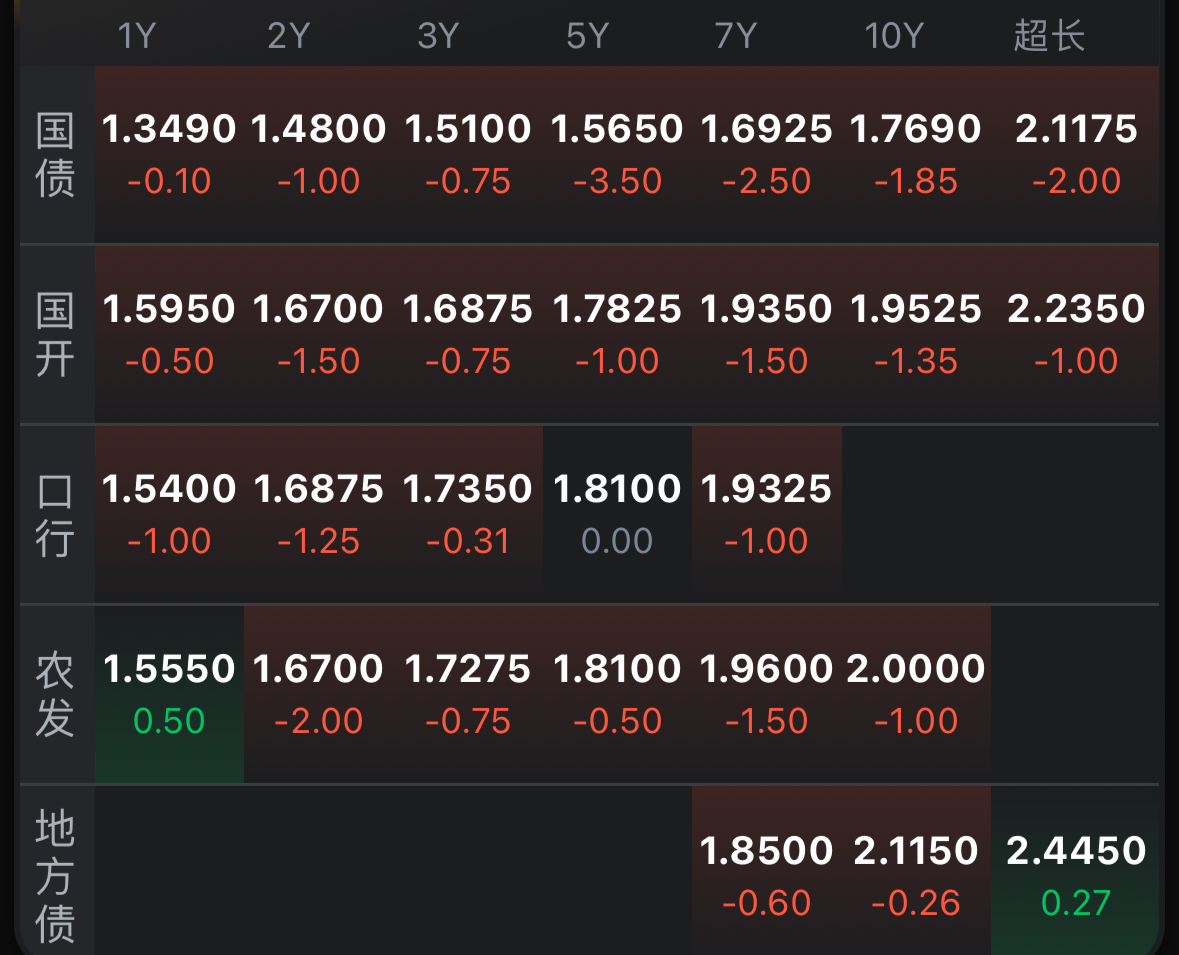Click 口行 7Y yield 1.9325

tap(766, 513)
